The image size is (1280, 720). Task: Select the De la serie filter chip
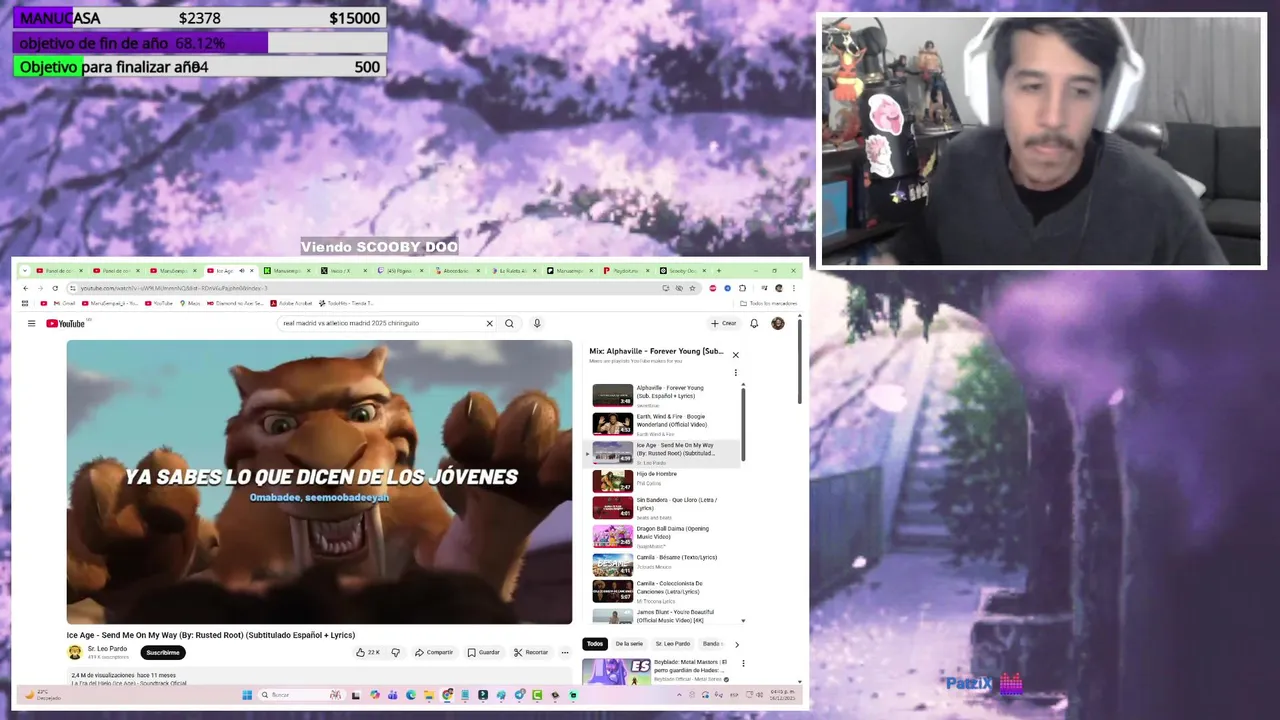click(629, 644)
